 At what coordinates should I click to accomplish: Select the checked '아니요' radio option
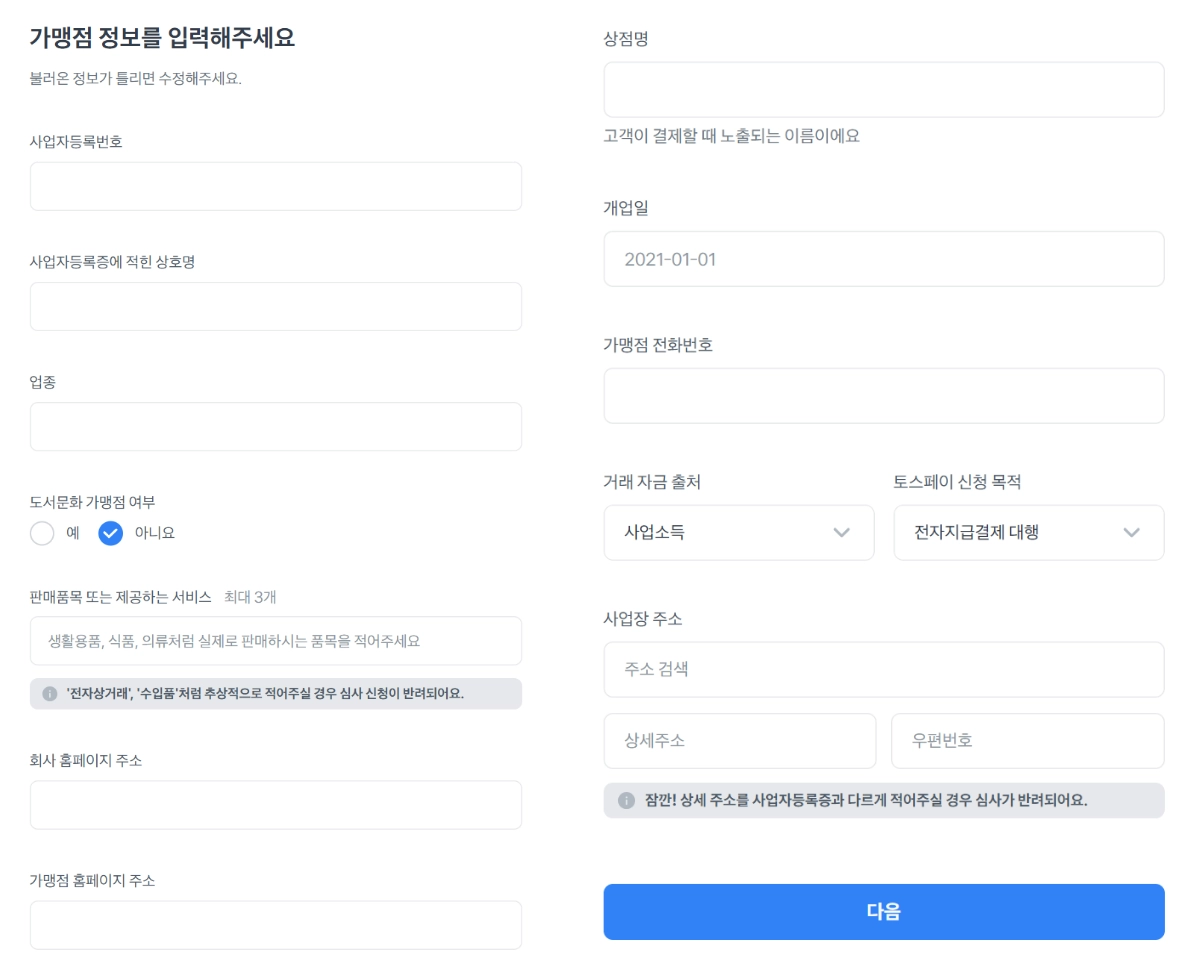coord(111,533)
